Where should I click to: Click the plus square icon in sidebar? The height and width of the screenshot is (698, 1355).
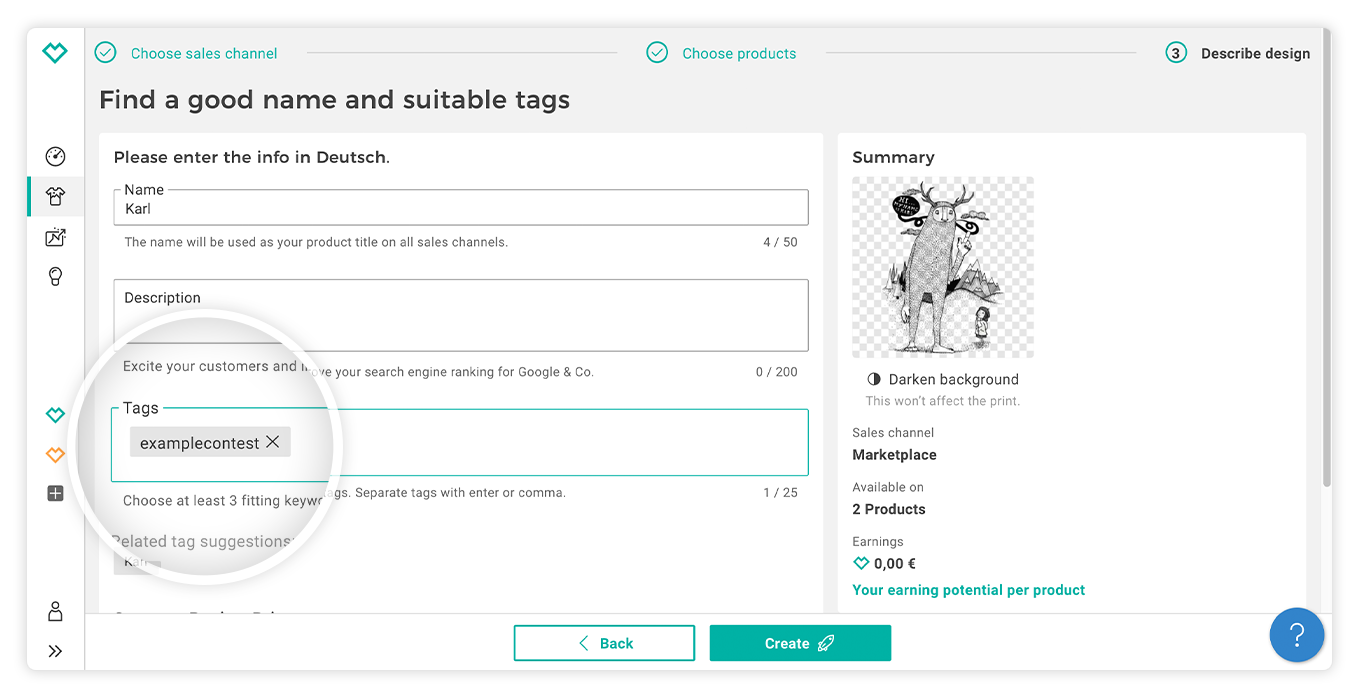pyautogui.click(x=56, y=493)
